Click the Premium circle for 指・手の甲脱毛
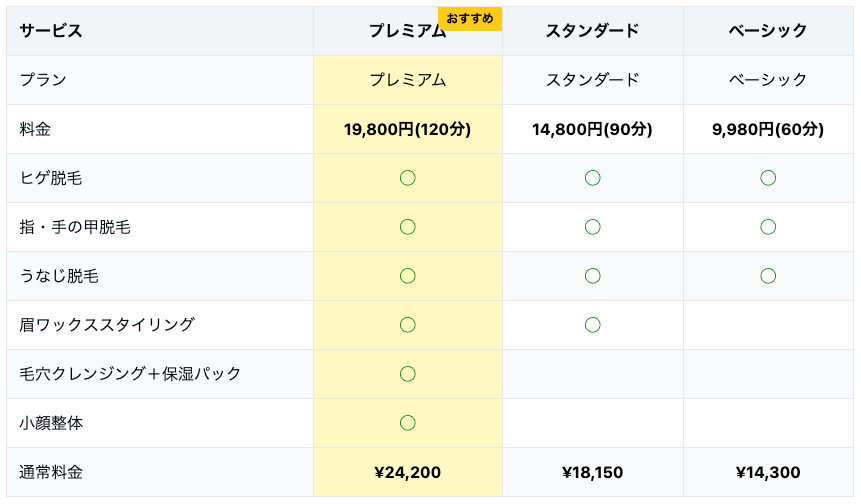Screen dimensions: 861x504 pyautogui.click(x=407, y=227)
